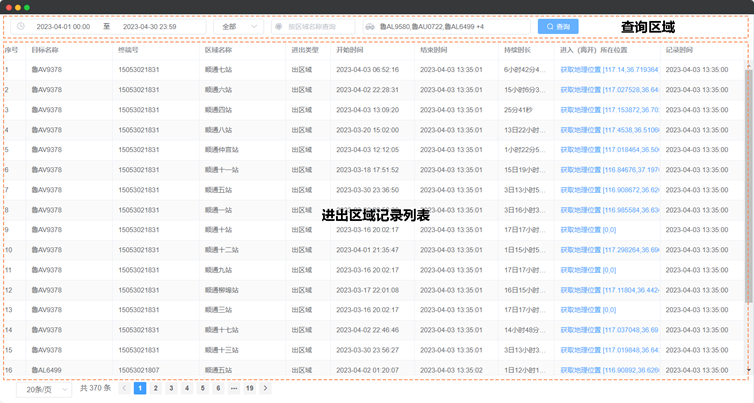Jump to last page 19
The height and width of the screenshot is (403, 754).
tap(250, 388)
